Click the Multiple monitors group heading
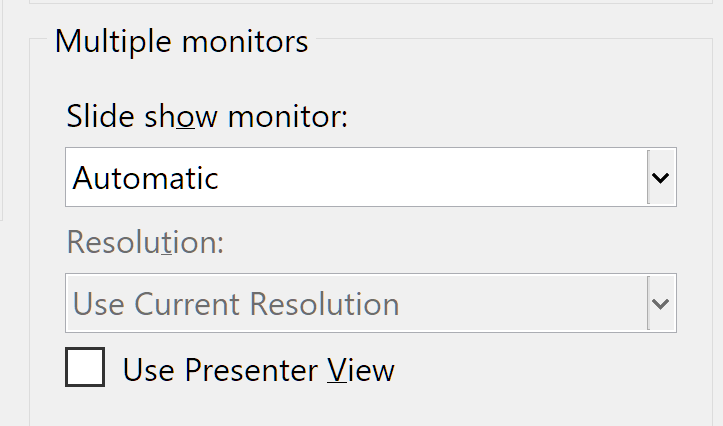Screen dimensions: 723x426 (x=181, y=41)
